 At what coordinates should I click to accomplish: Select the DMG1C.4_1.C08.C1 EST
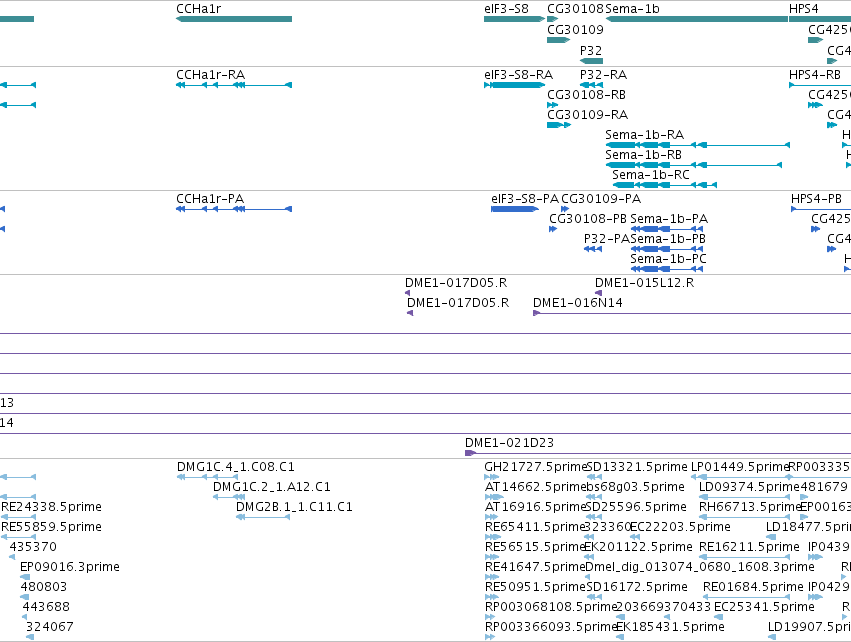pos(207,477)
